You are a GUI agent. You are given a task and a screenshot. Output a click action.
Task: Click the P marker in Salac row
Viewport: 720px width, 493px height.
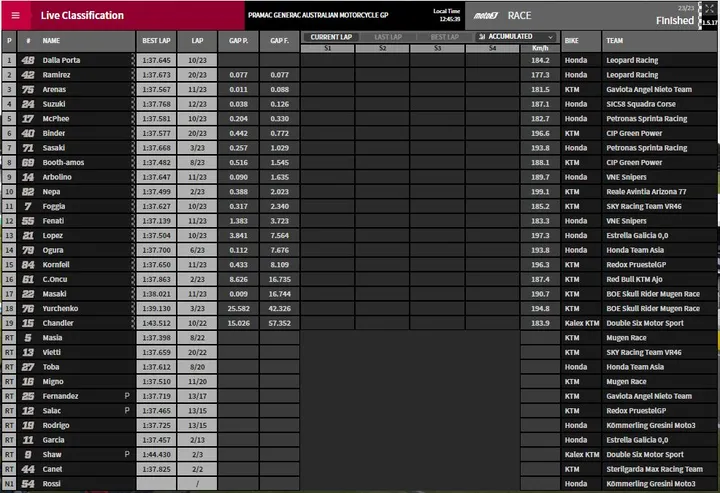(x=127, y=411)
